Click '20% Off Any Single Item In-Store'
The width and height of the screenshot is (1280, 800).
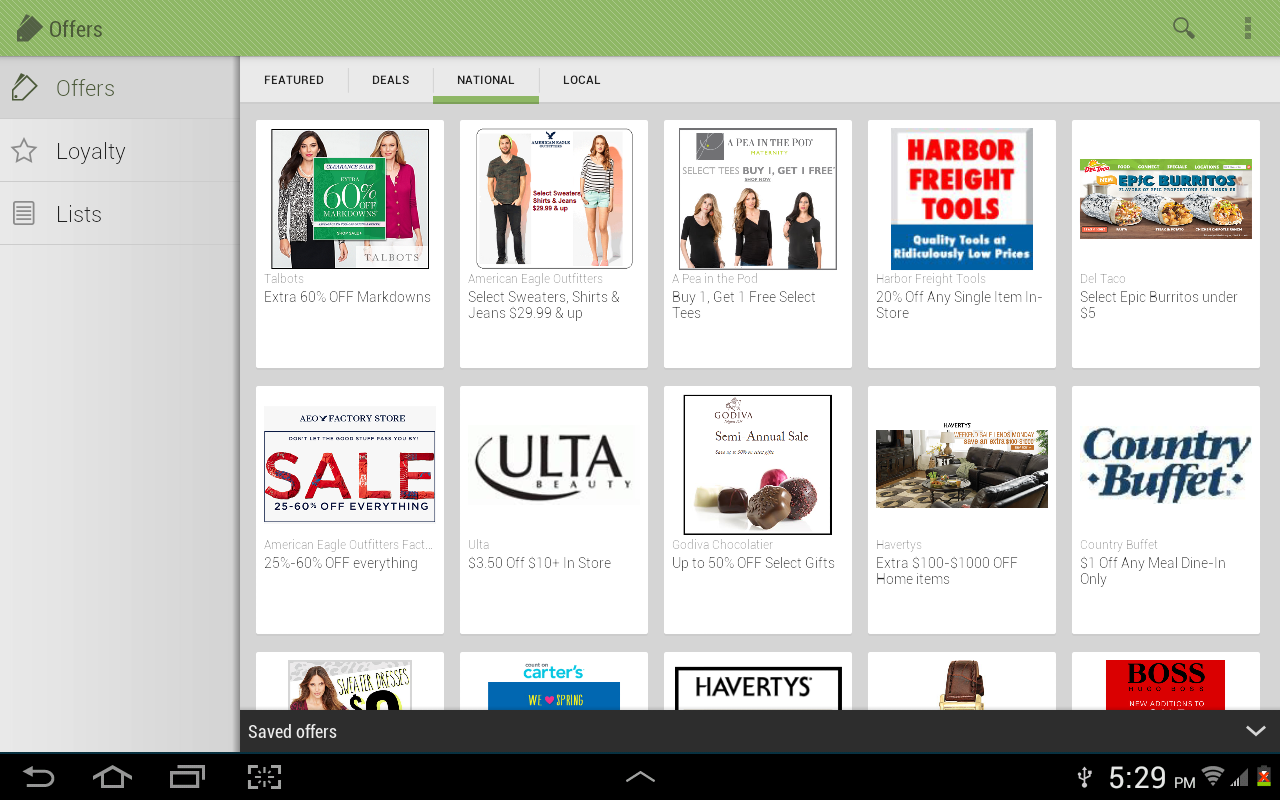[959, 305]
